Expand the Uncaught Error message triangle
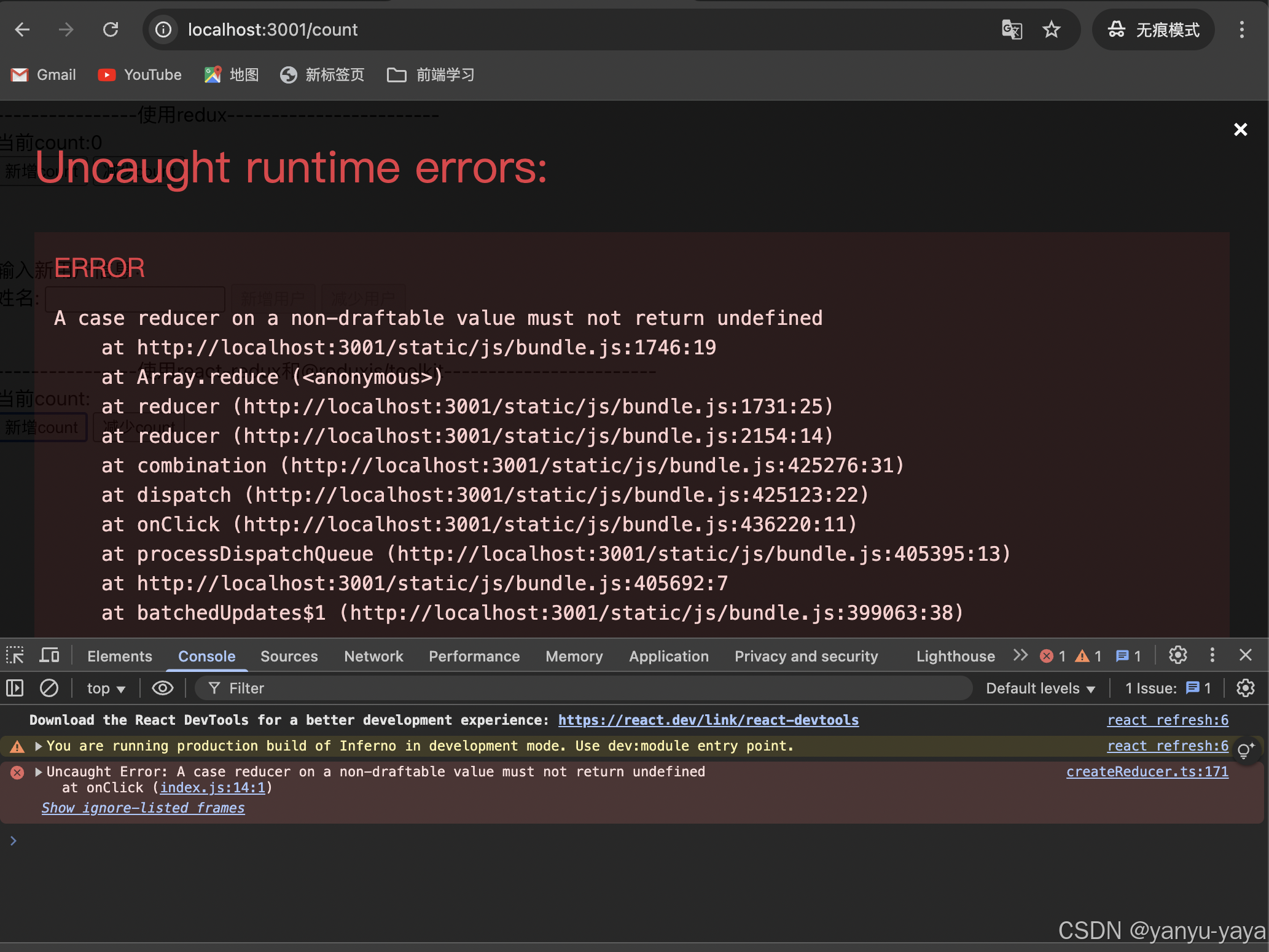The image size is (1269, 952). tap(39, 772)
